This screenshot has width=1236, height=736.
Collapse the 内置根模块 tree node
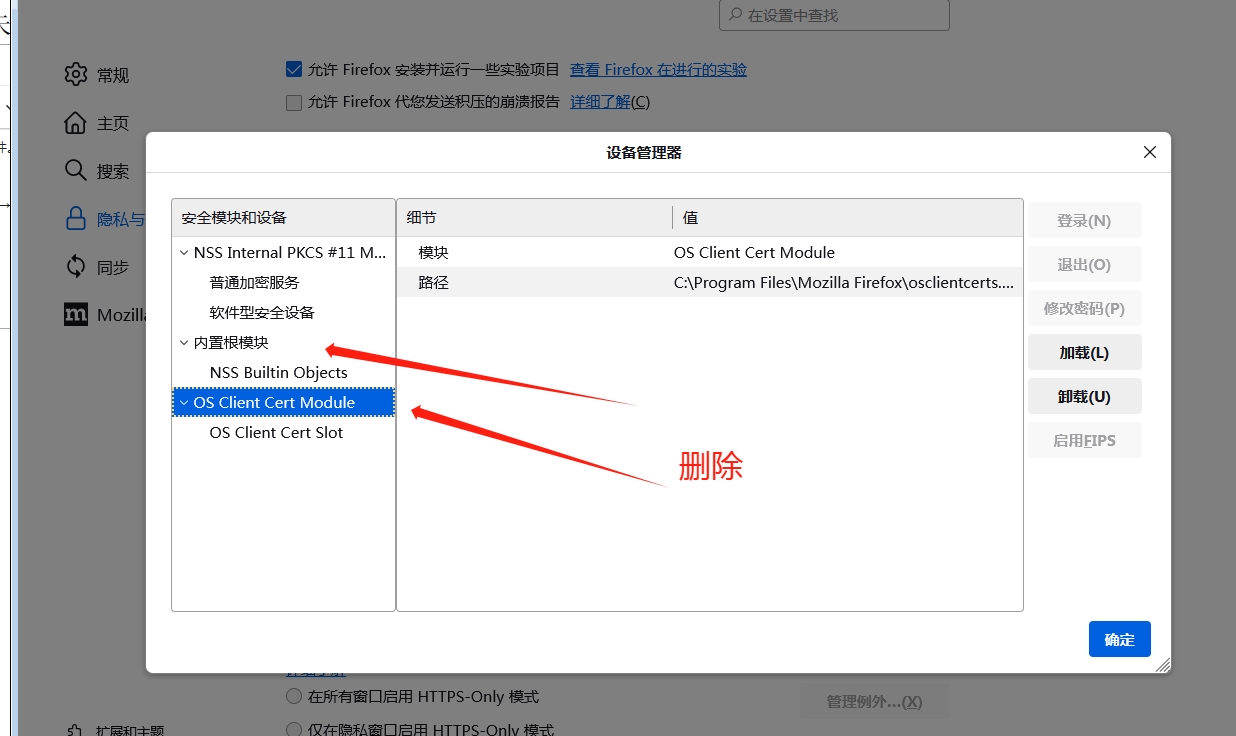point(184,343)
